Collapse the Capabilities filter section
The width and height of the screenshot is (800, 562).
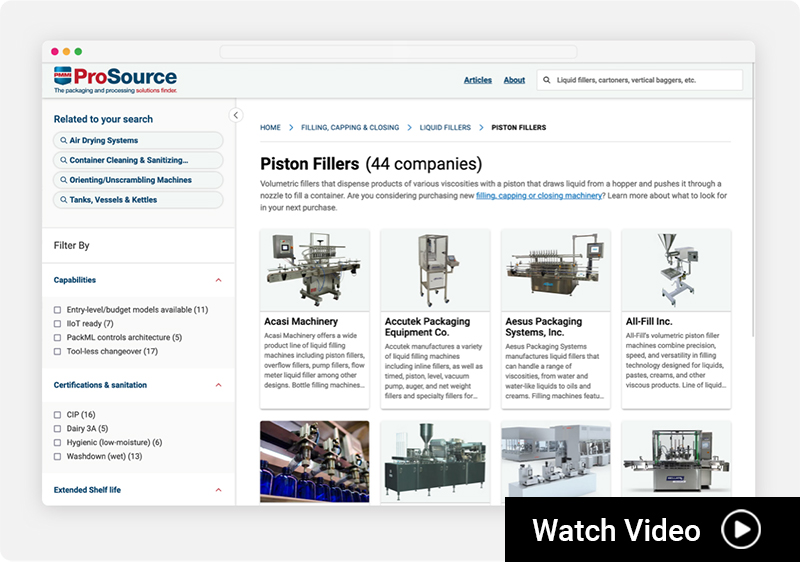pyautogui.click(x=218, y=280)
